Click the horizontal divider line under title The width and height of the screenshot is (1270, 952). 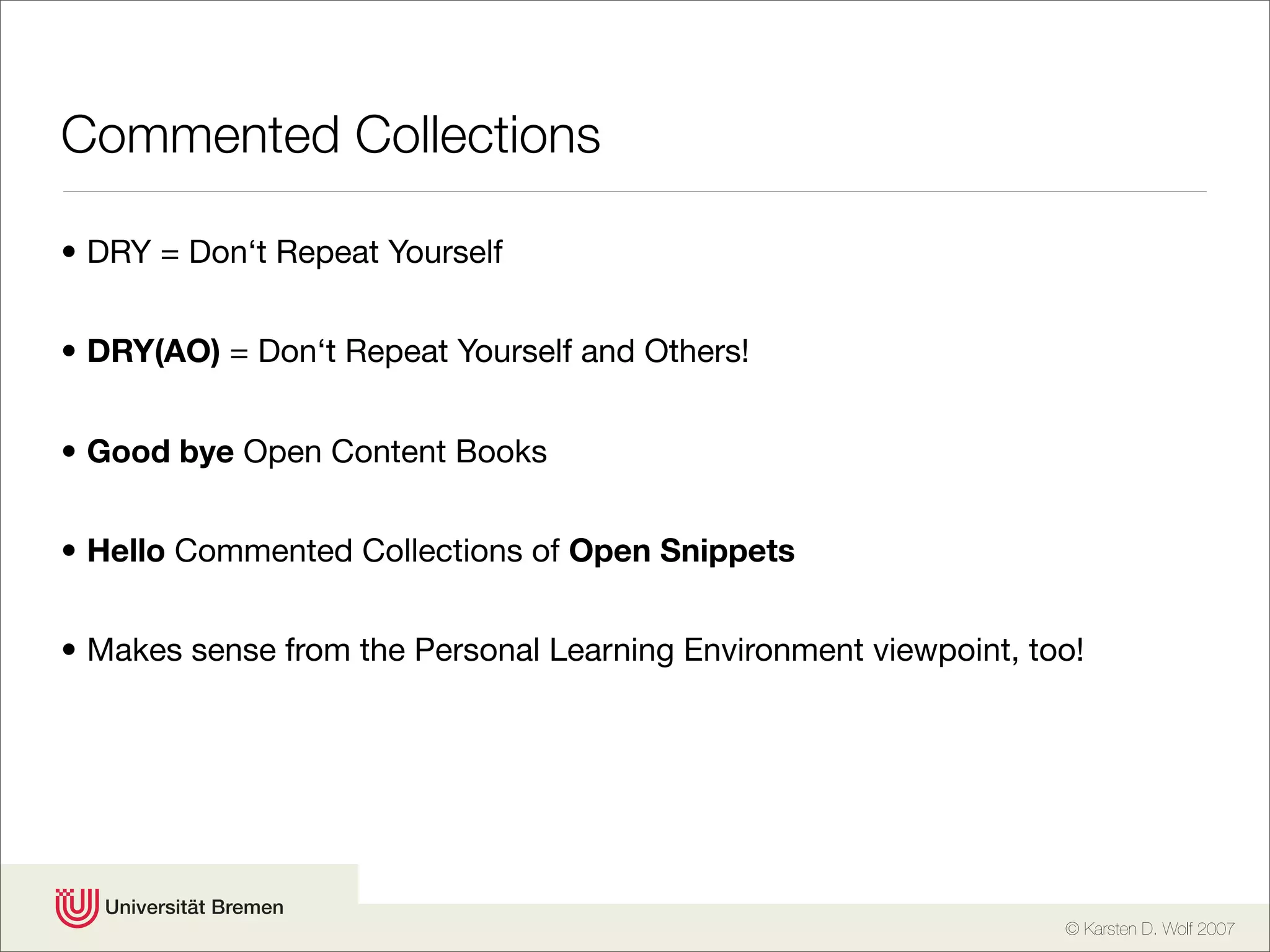tap(634, 192)
